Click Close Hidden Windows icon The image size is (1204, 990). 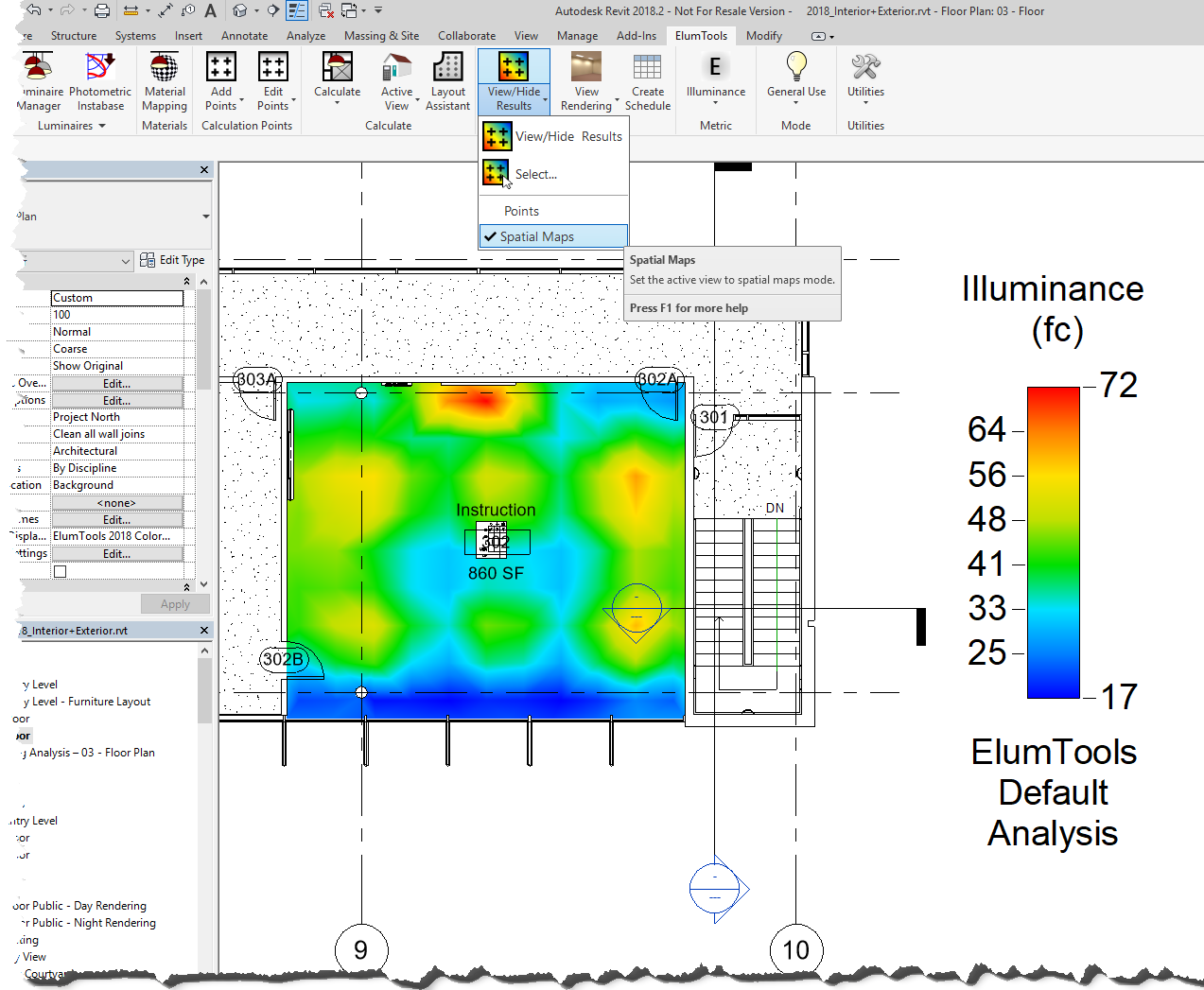coord(326,10)
